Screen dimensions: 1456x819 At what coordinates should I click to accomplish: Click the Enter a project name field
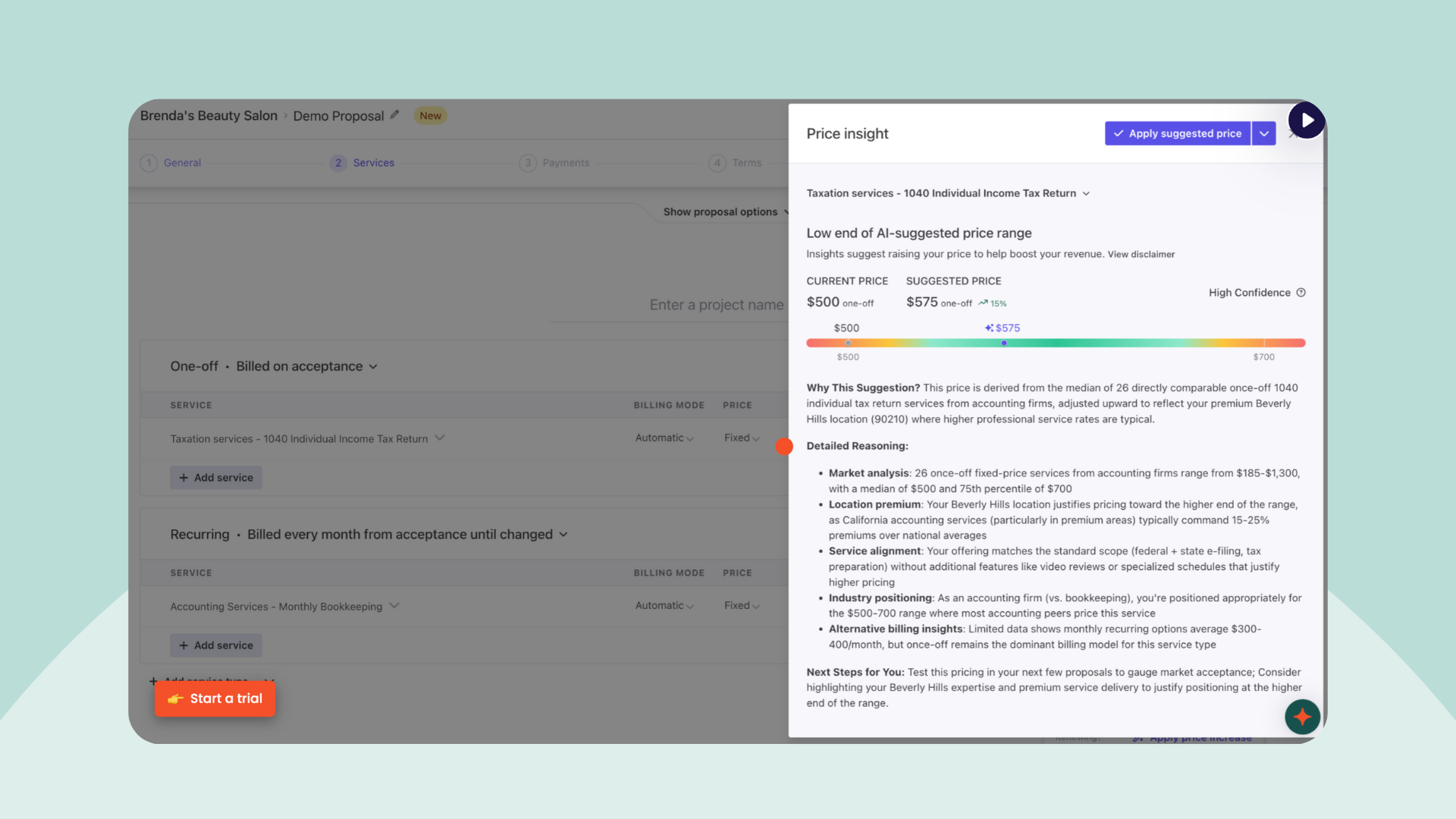tap(716, 305)
